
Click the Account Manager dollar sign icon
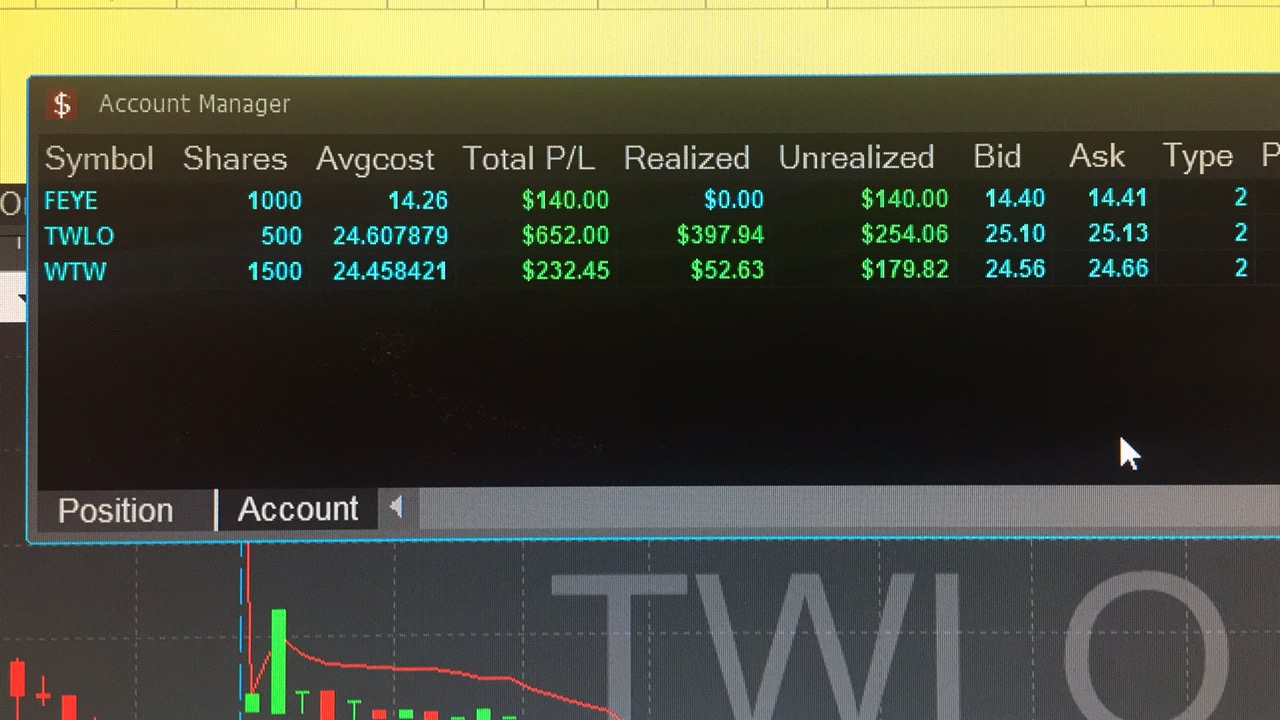[x=62, y=104]
